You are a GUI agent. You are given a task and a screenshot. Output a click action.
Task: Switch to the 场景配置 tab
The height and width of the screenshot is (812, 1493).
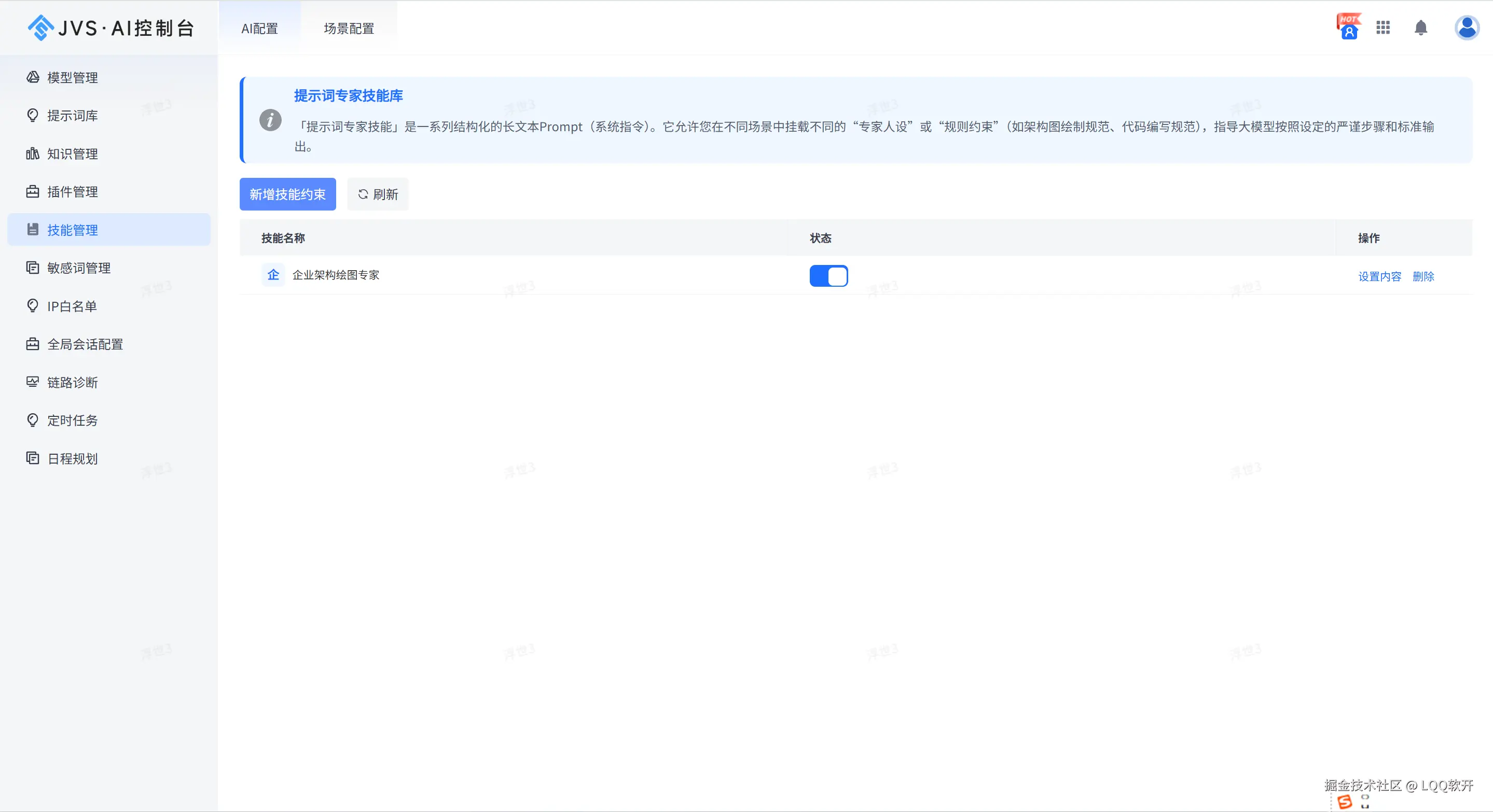[349, 29]
